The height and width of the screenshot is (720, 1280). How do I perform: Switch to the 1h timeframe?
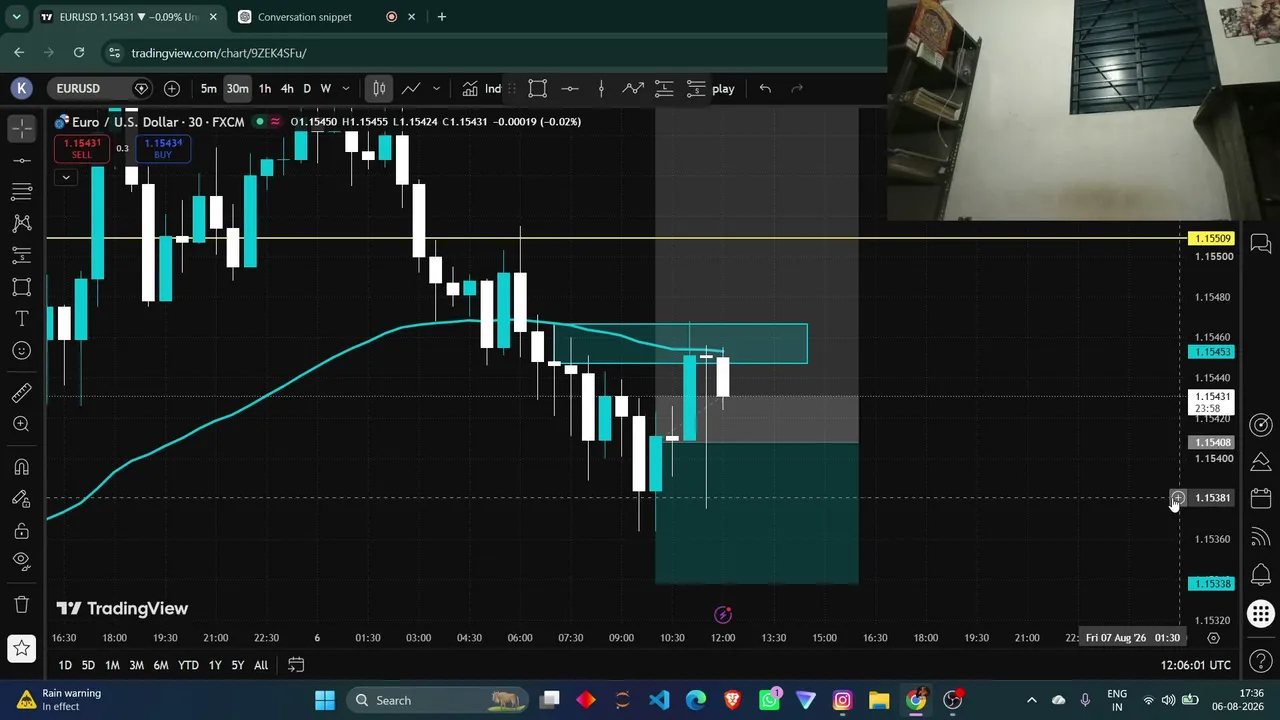(x=264, y=89)
